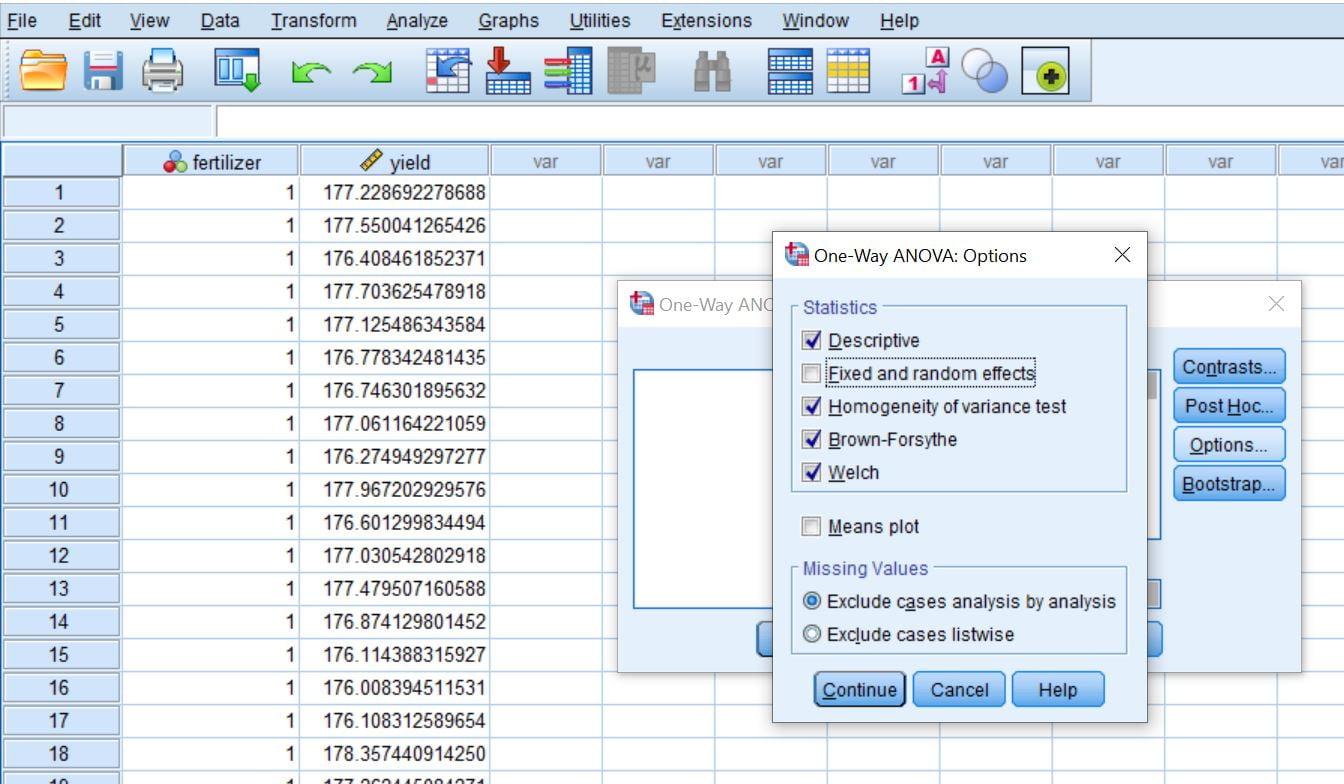
Task: Close the One-Way ANOVA: Options dialog with X
Action: (x=1122, y=255)
